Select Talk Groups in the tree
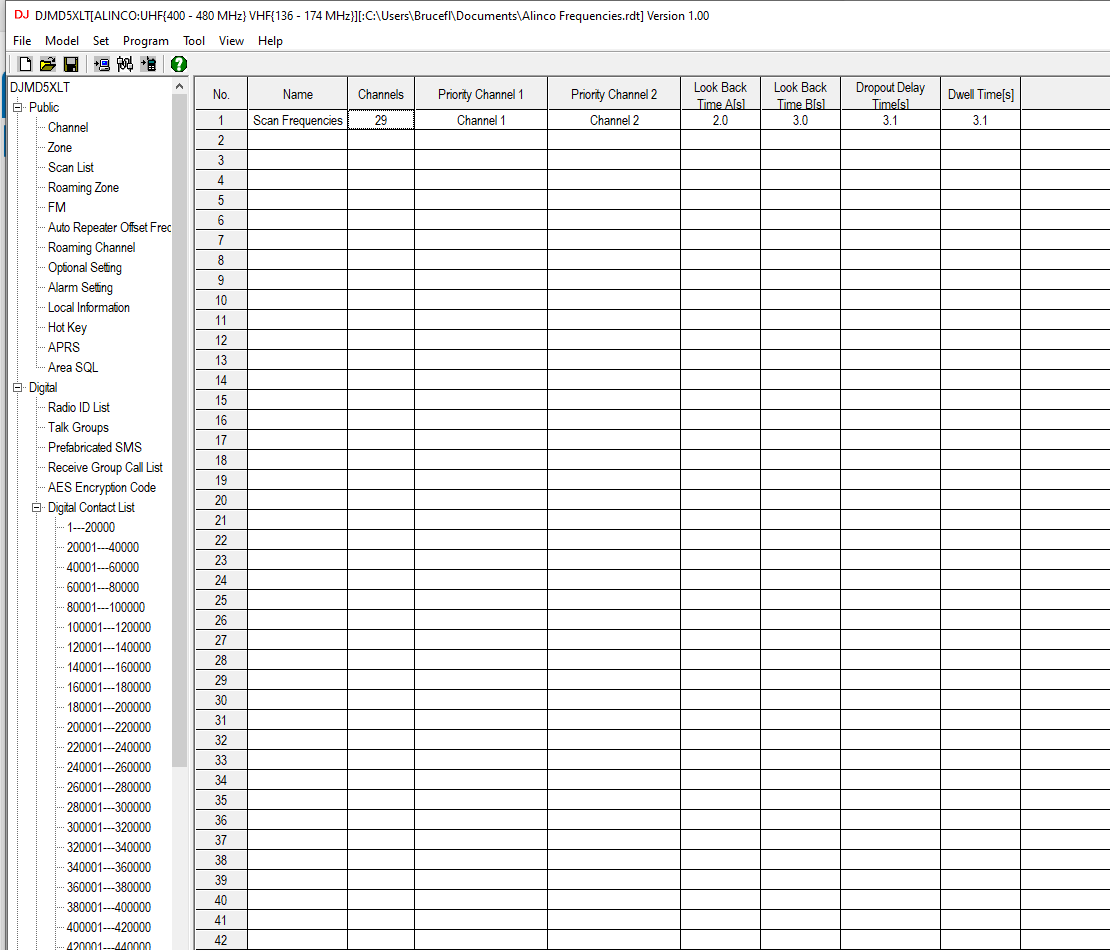 click(x=78, y=427)
